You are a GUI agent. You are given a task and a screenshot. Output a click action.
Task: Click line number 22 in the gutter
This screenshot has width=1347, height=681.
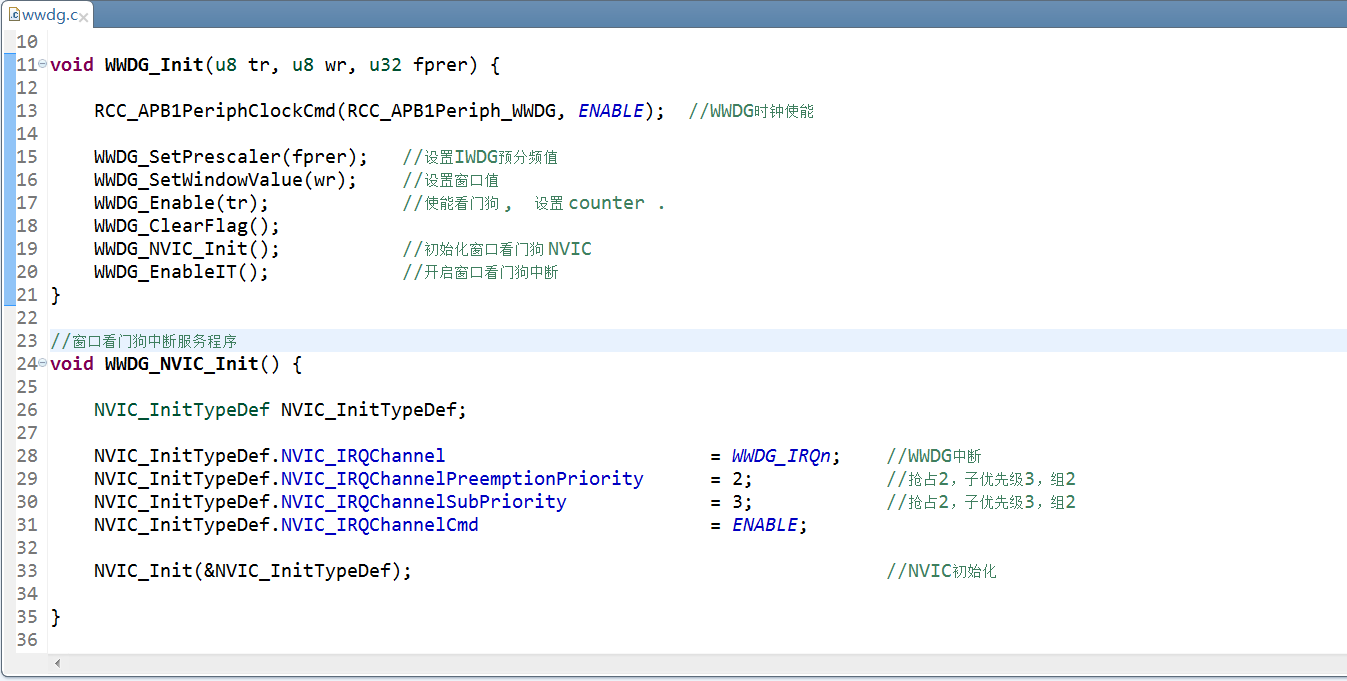tap(27, 318)
